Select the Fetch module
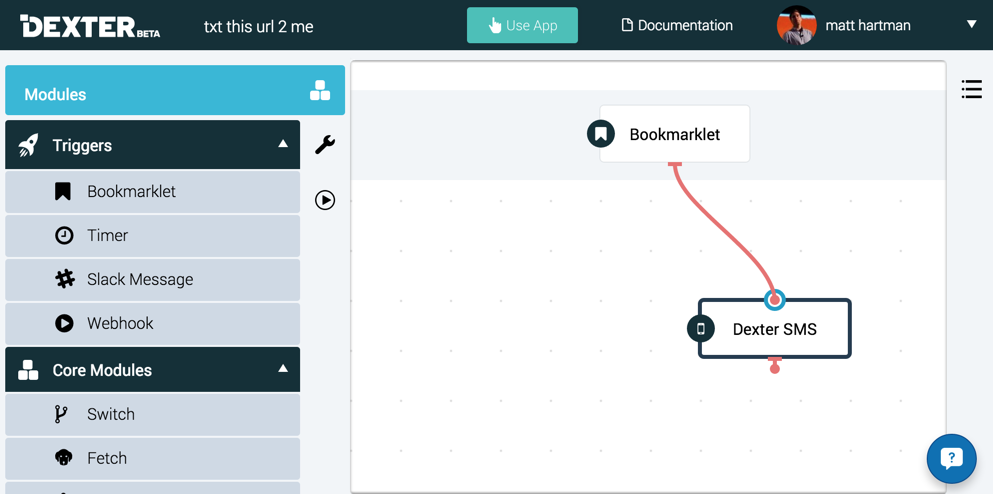 tap(153, 459)
